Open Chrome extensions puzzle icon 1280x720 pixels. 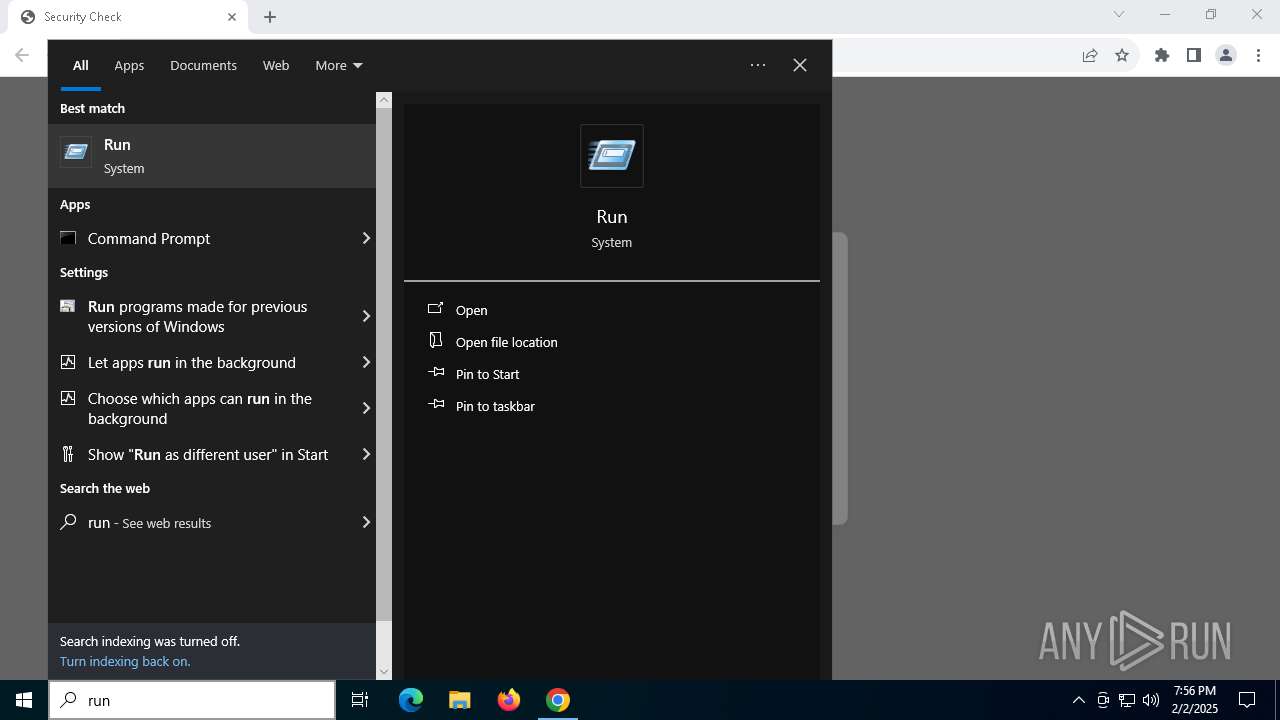[x=1162, y=55]
